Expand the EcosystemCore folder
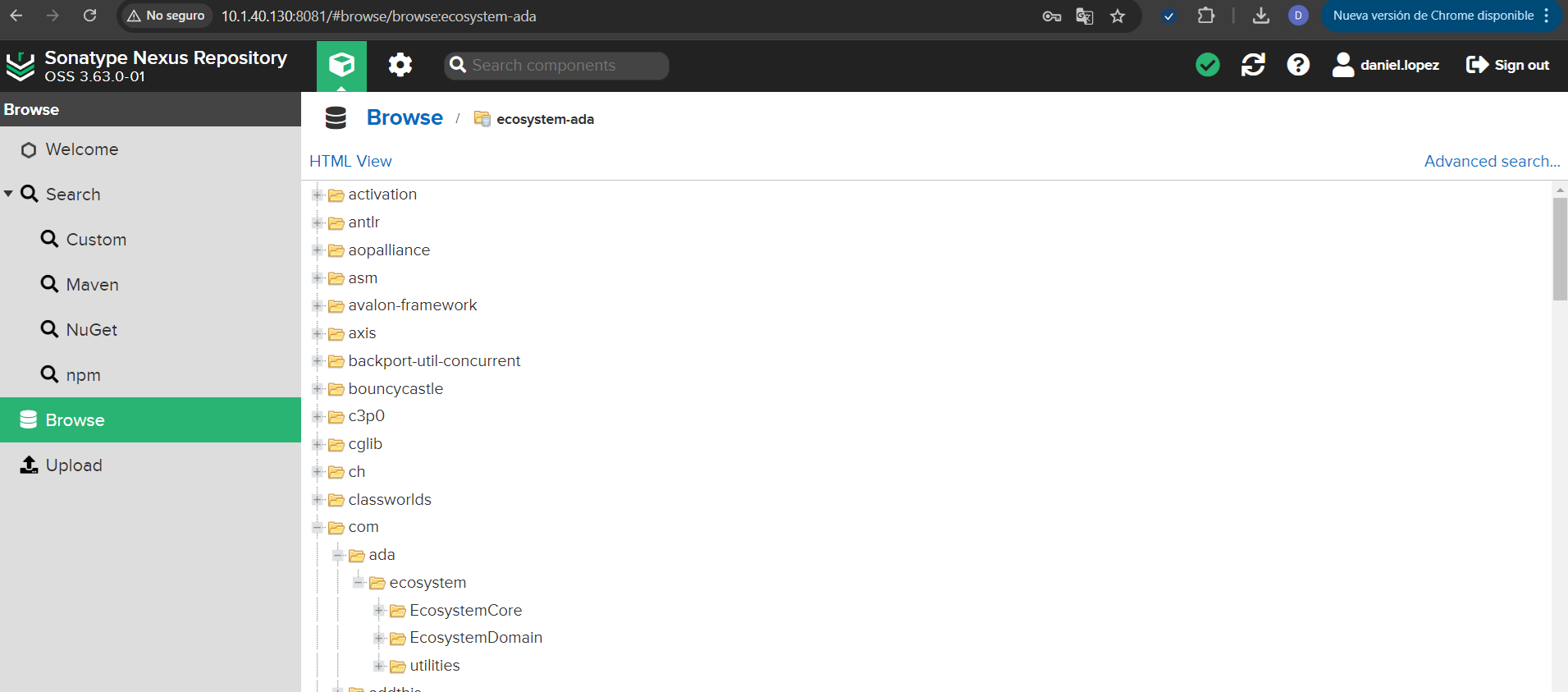1568x692 pixels. point(379,611)
